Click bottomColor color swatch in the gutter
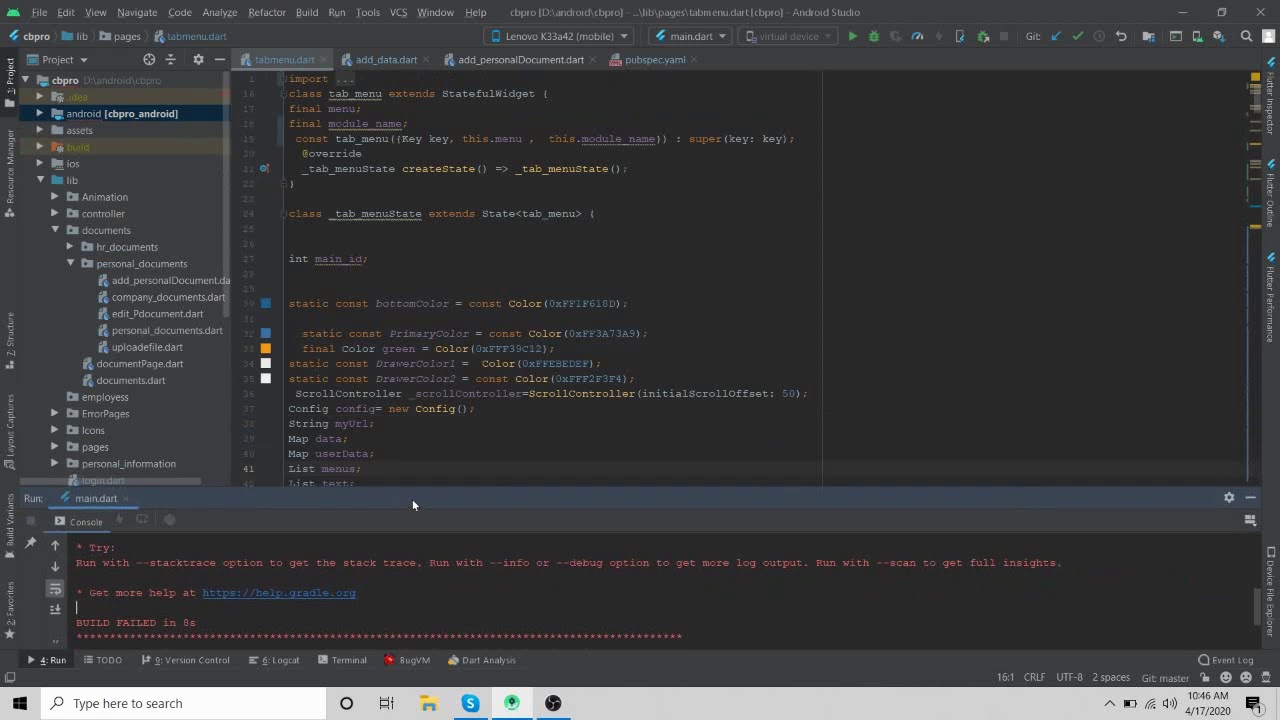The height and width of the screenshot is (720, 1280). point(266,303)
